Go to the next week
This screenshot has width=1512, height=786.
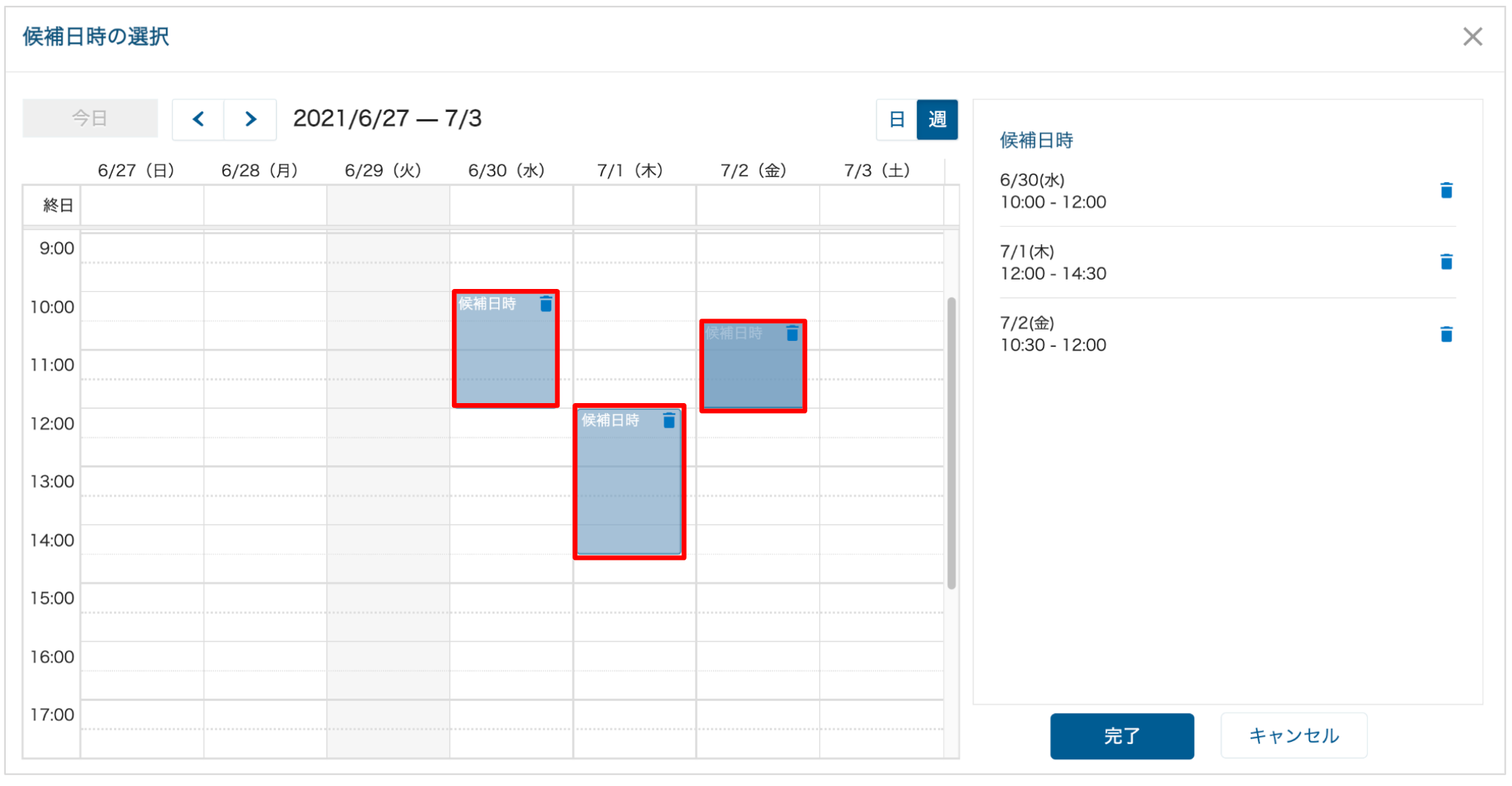point(250,119)
